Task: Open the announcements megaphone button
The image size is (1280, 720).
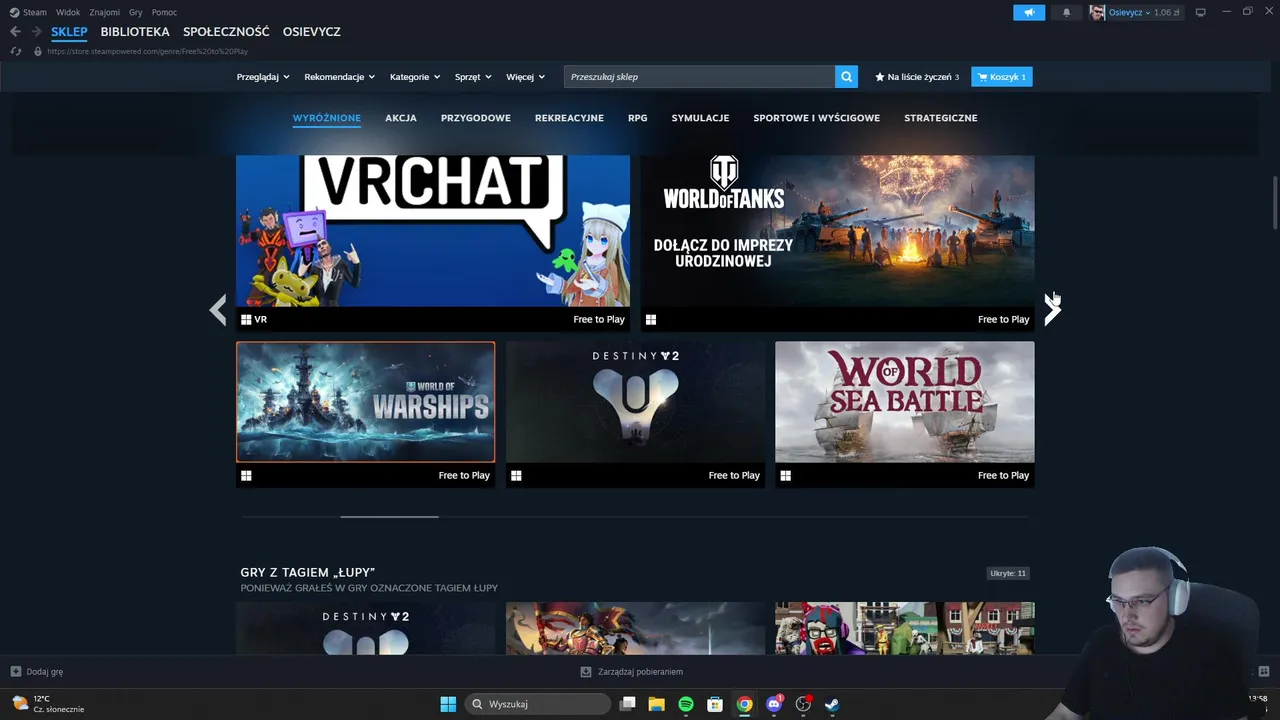Action: pyautogui.click(x=1029, y=12)
